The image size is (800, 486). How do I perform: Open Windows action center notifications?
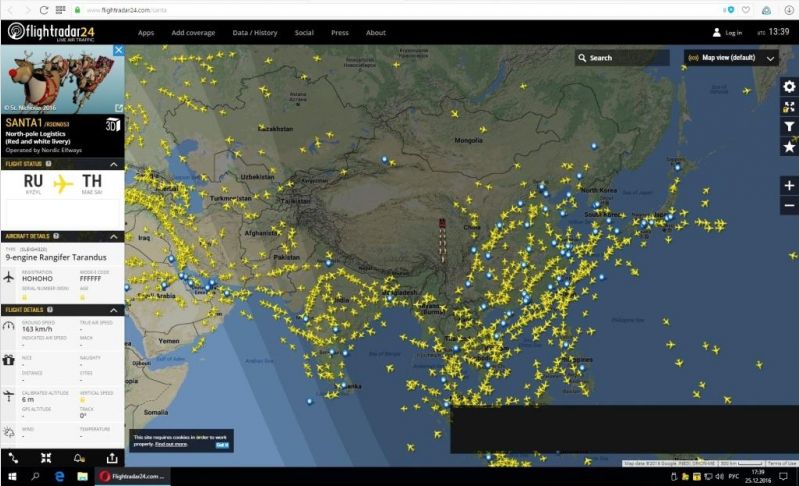point(783,476)
